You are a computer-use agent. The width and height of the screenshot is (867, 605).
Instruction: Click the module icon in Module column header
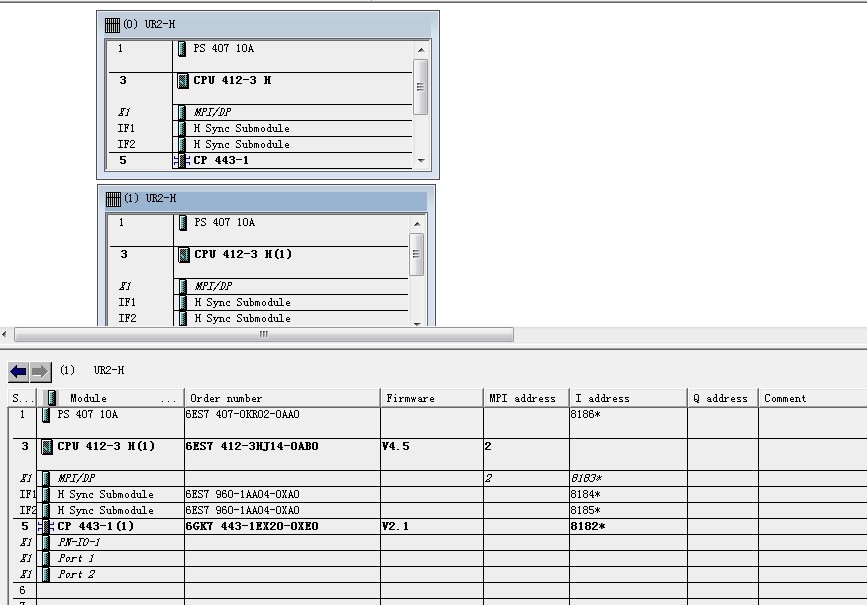[52, 398]
